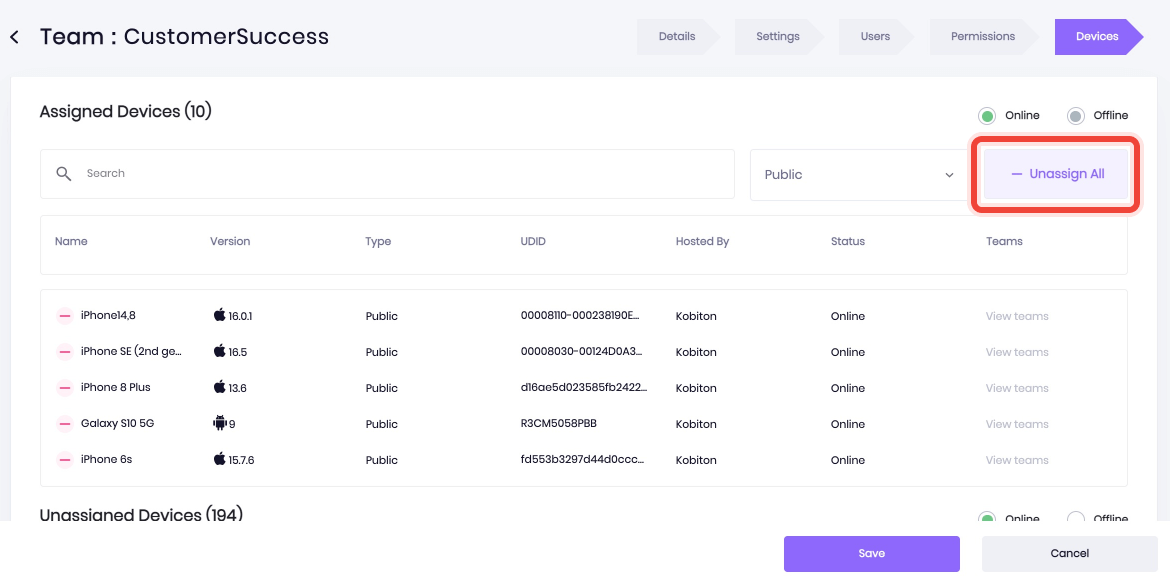Click the Unassign All button
1170x576 pixels.
(x=1056, y=174)
